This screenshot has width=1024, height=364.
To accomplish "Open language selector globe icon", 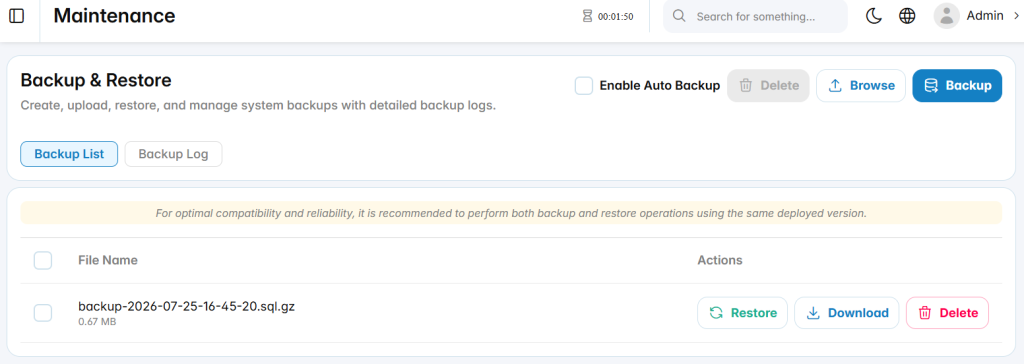I will (907, 16).
